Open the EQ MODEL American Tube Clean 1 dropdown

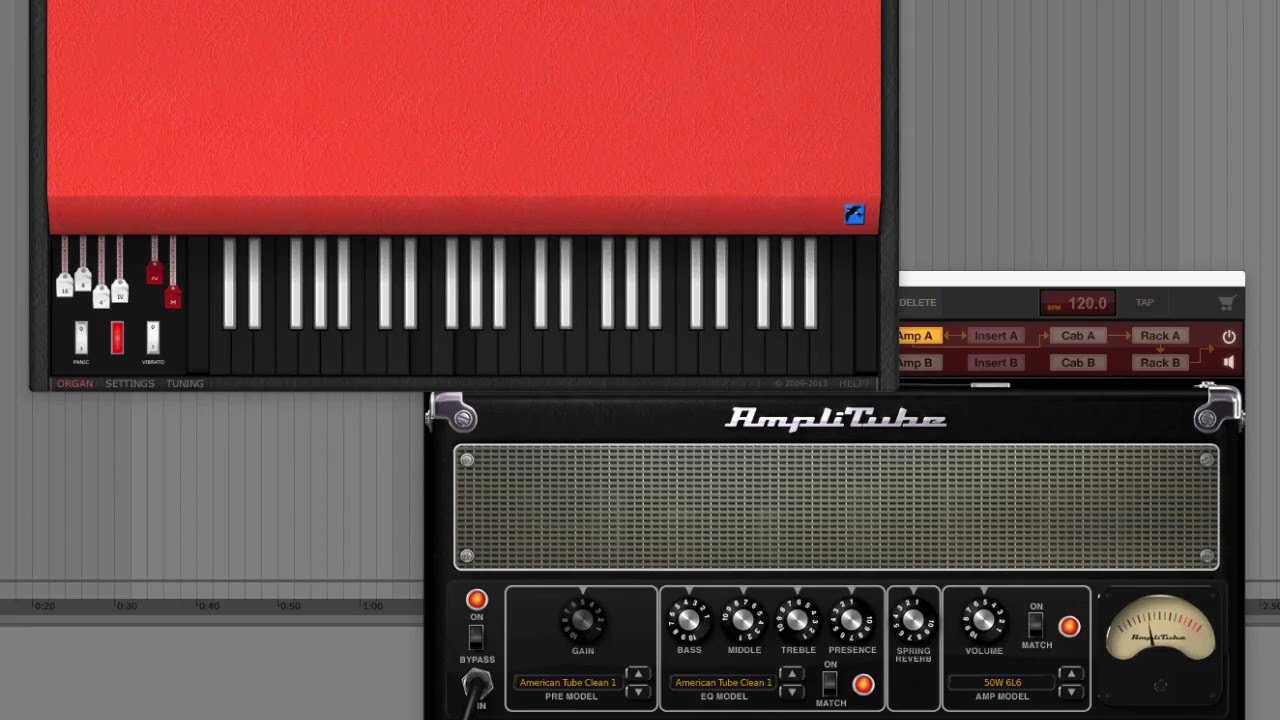pyautogui.click(x=723, y=683)
